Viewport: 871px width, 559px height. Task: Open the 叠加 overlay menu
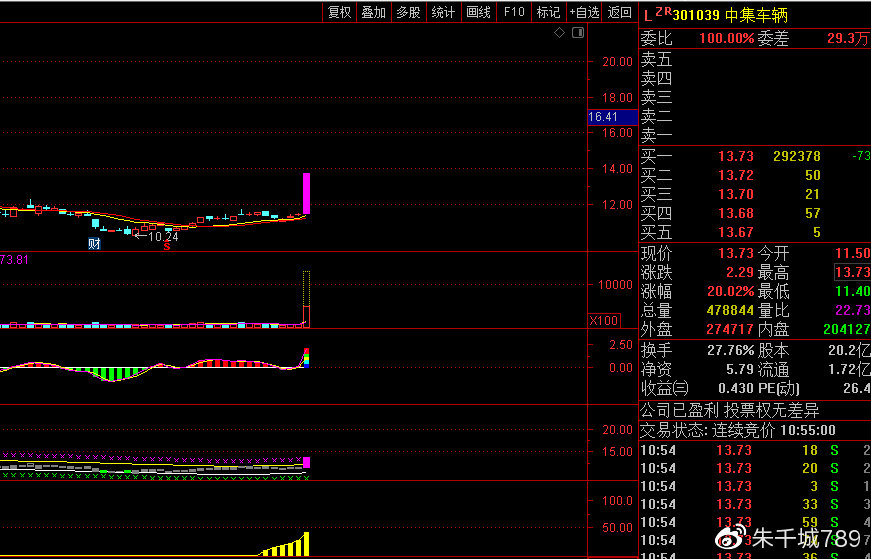tap(374, 12)
